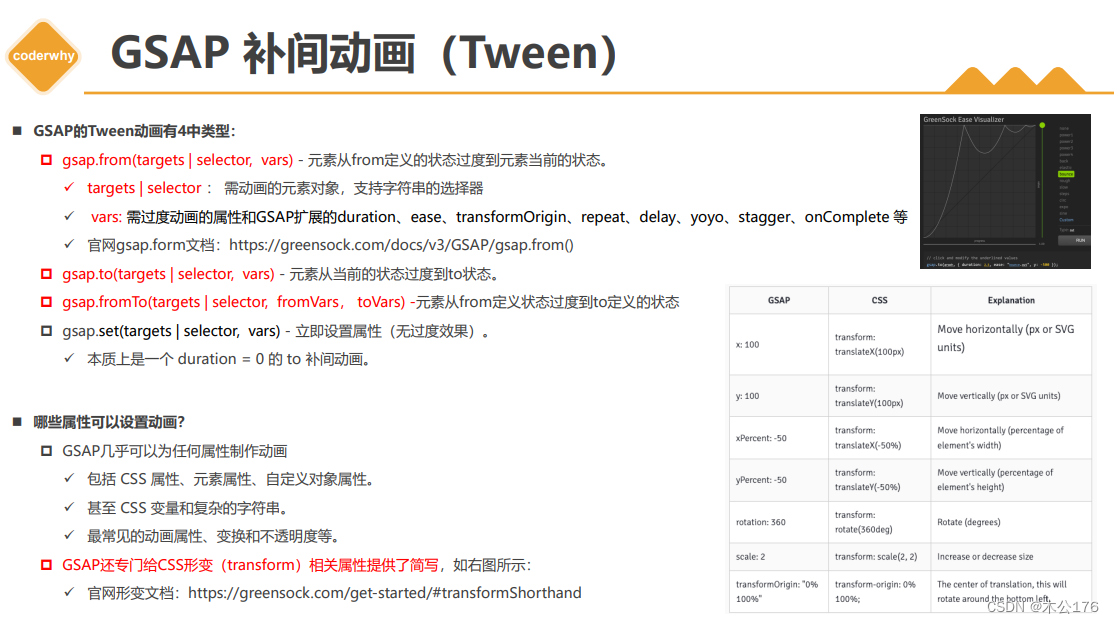This screenshot has width=1114, height=624.
Task: Click the GSAP column header in table
Action: point(779,300)
